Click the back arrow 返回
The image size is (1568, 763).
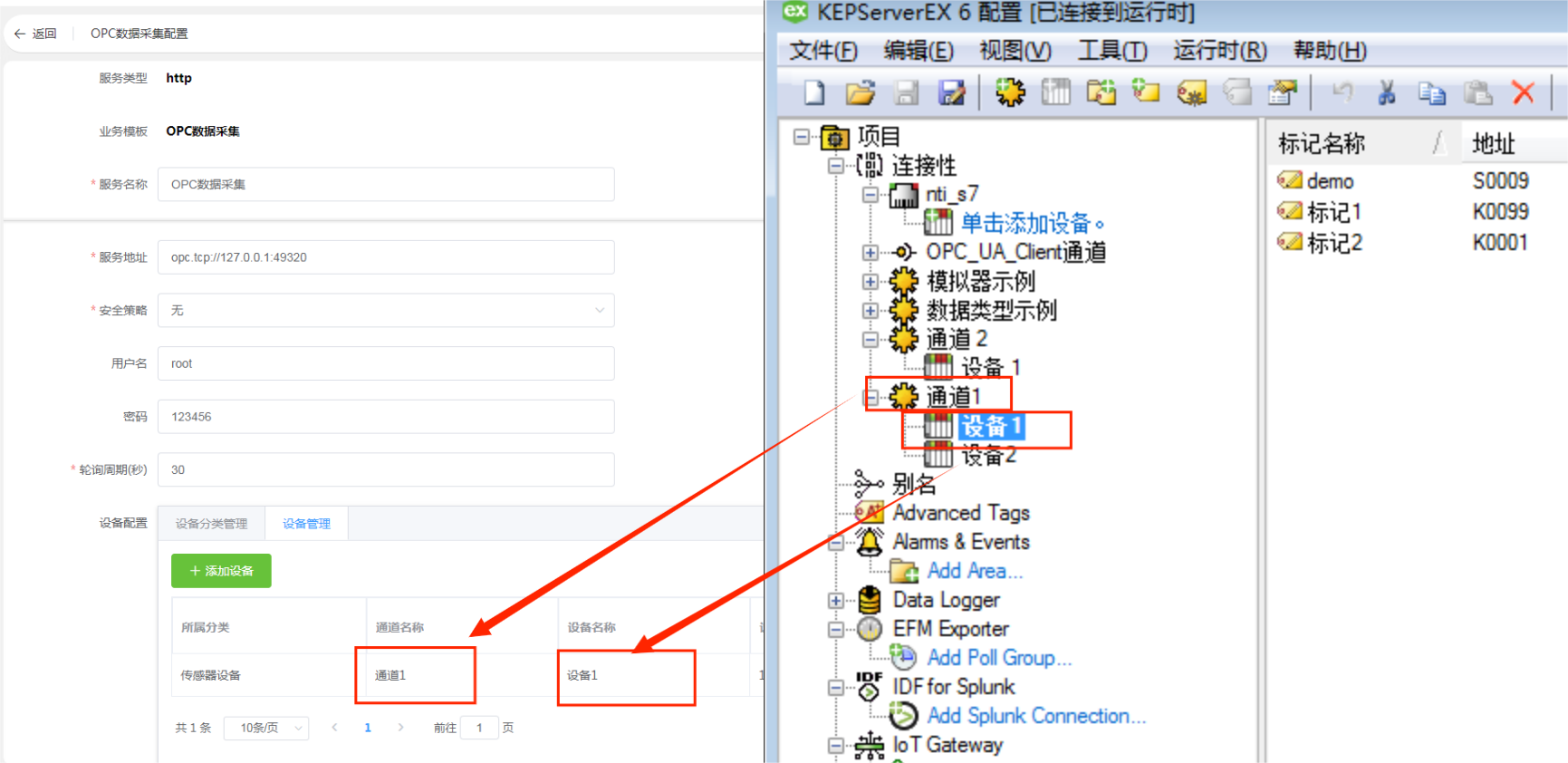(x=35, y=34)
